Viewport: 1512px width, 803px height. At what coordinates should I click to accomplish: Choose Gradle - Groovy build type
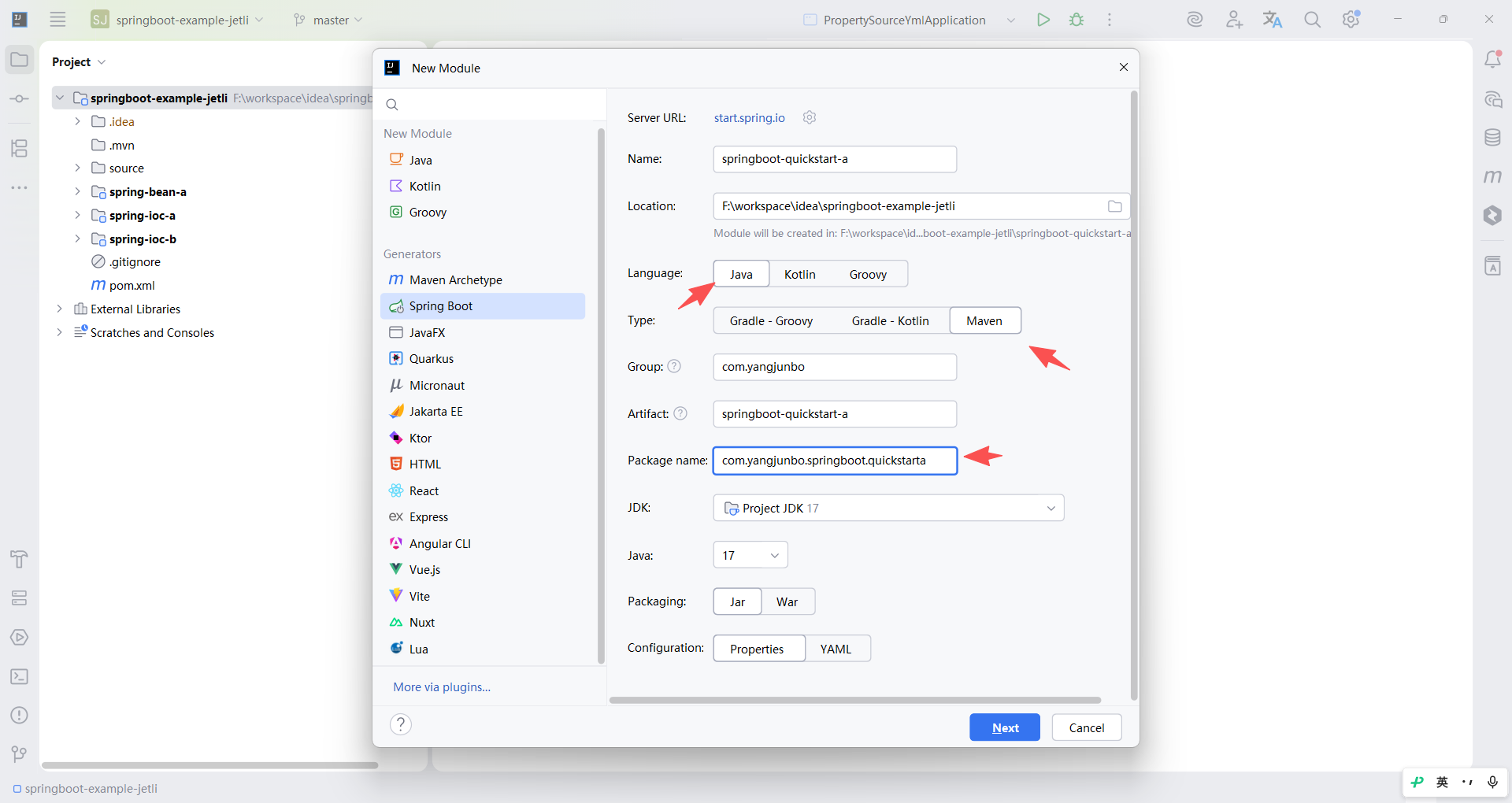pos(771,320)
